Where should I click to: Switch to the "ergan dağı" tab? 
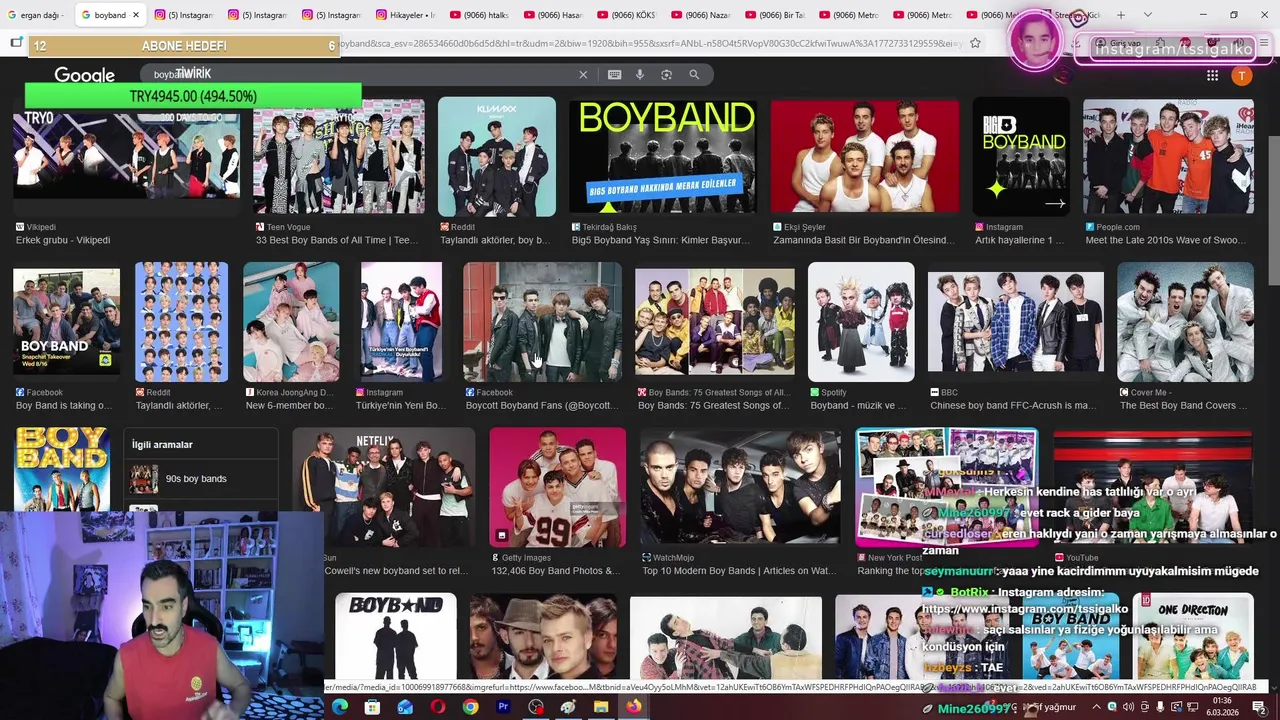pyautogui.click(x=36, y=15)
